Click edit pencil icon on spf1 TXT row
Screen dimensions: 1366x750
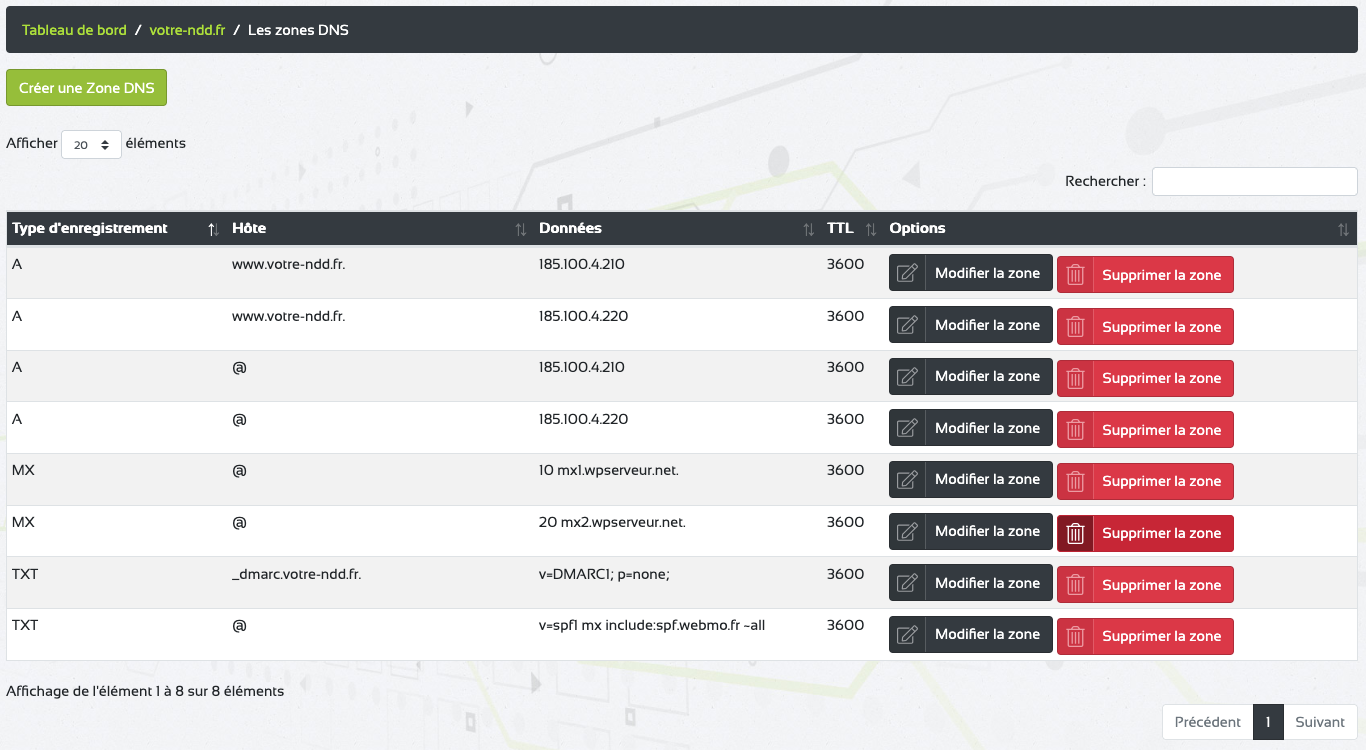click(x=907, y=634)
